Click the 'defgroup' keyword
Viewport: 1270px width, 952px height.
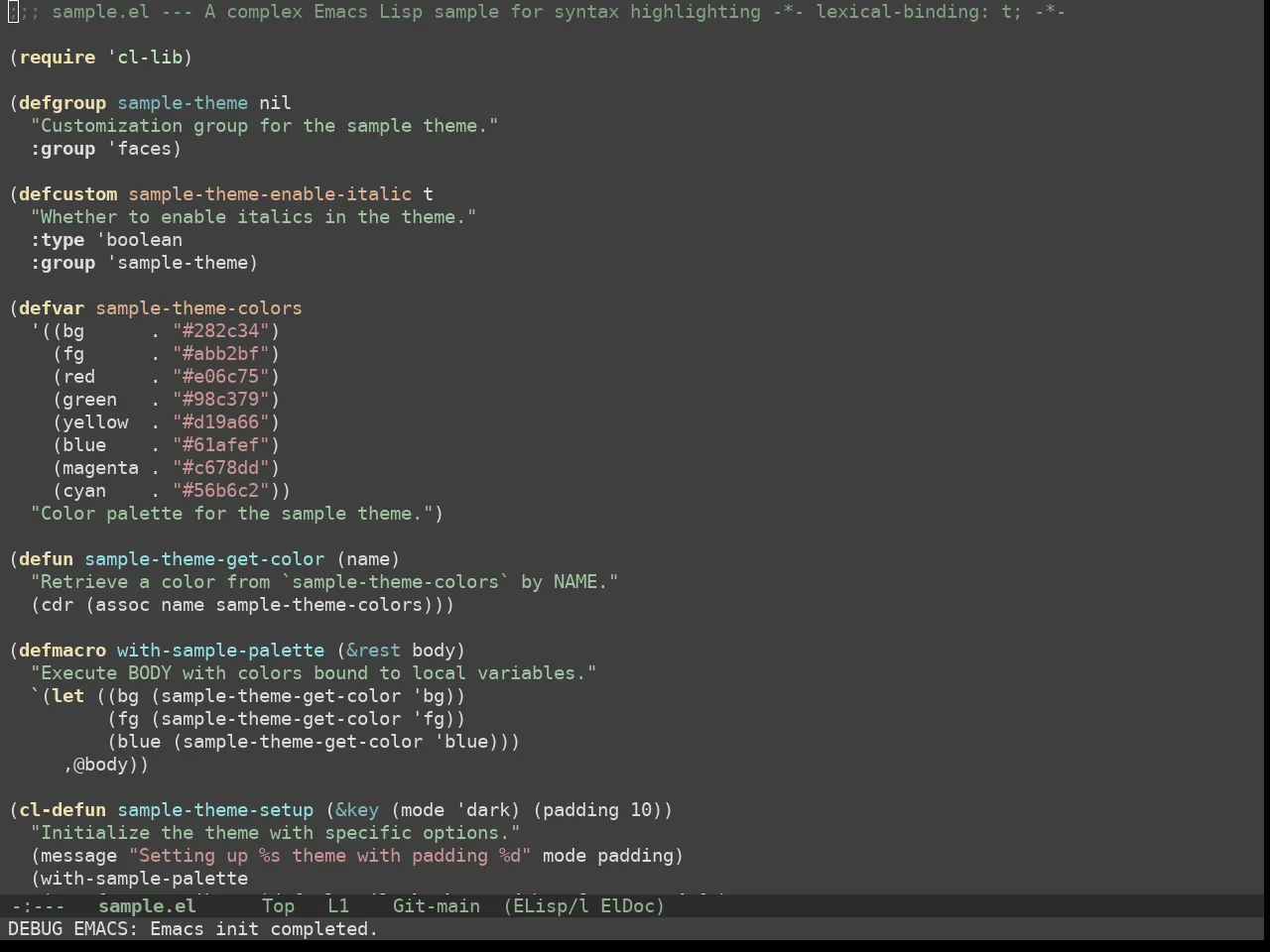pos(63,103)
